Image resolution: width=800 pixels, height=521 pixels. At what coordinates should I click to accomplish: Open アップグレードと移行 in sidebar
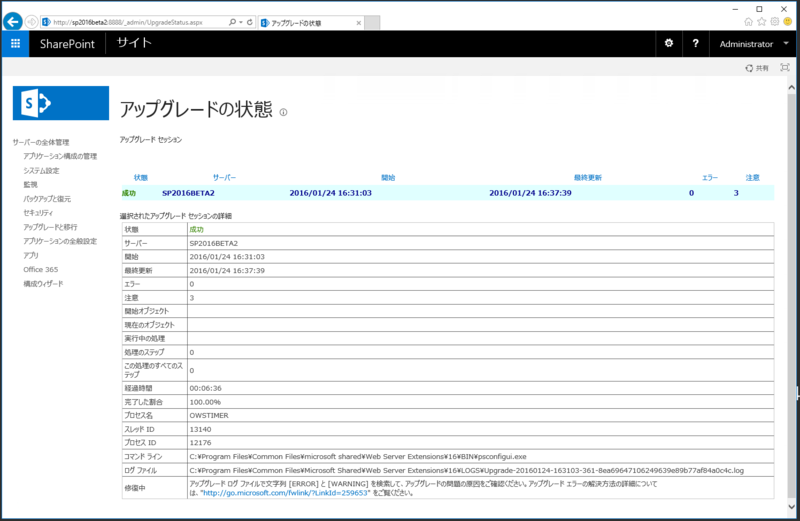coord(50,227)
